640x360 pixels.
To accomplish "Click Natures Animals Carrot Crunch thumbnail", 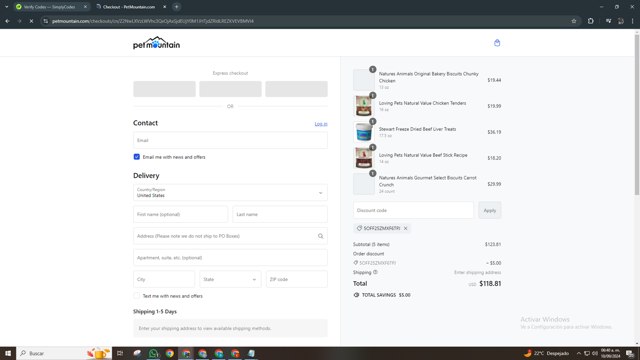I will (x=363, y=184).
